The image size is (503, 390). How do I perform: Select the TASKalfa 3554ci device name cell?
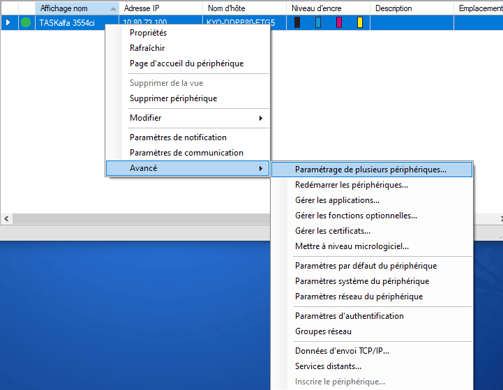(67, 23)
